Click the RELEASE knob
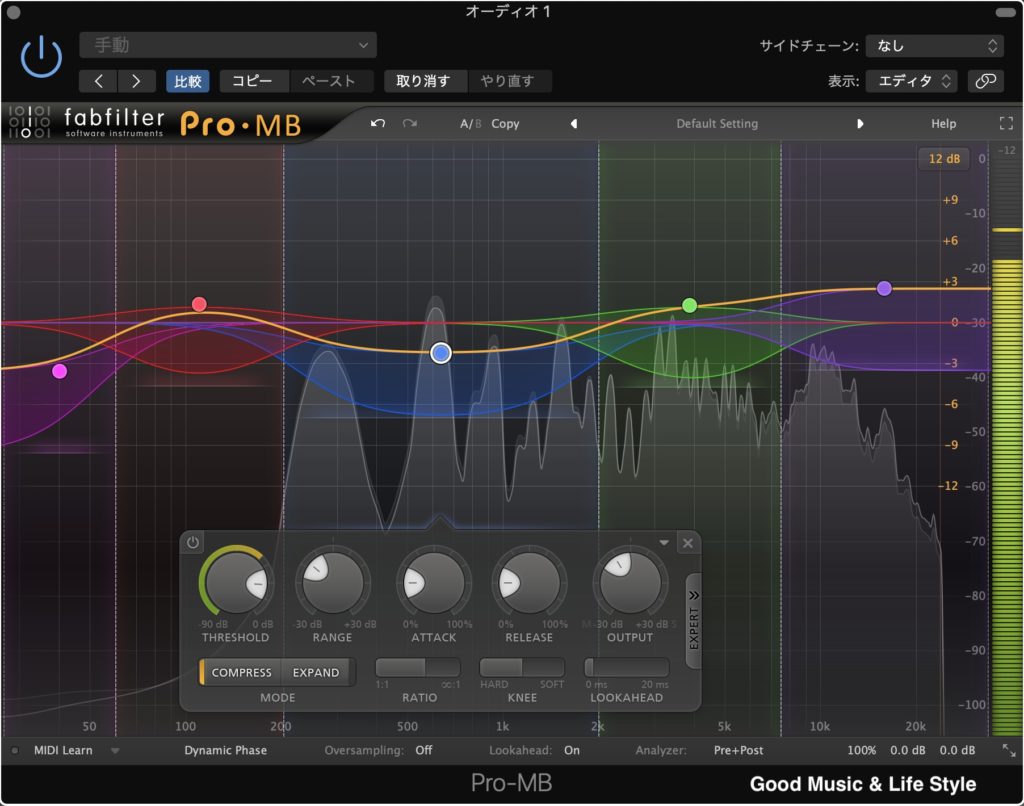Screen dimensions: 1024x806 [529, 581]
